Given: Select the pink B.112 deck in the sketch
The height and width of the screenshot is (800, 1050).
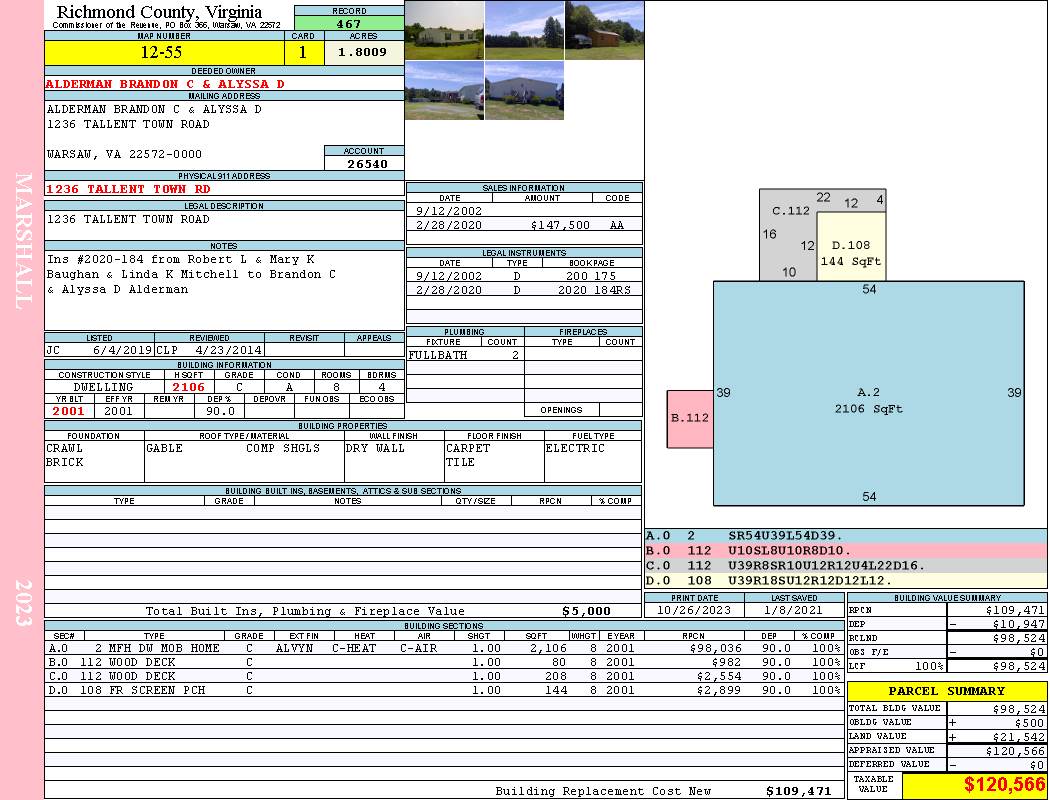Looking at the screenshot, I should (x=690, y=418).
